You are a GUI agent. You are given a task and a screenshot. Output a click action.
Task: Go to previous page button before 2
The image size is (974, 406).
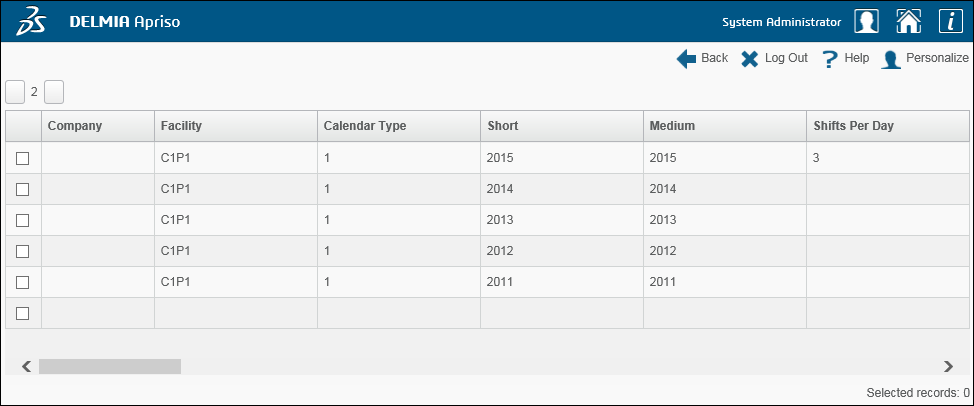(x=15, y=92)
